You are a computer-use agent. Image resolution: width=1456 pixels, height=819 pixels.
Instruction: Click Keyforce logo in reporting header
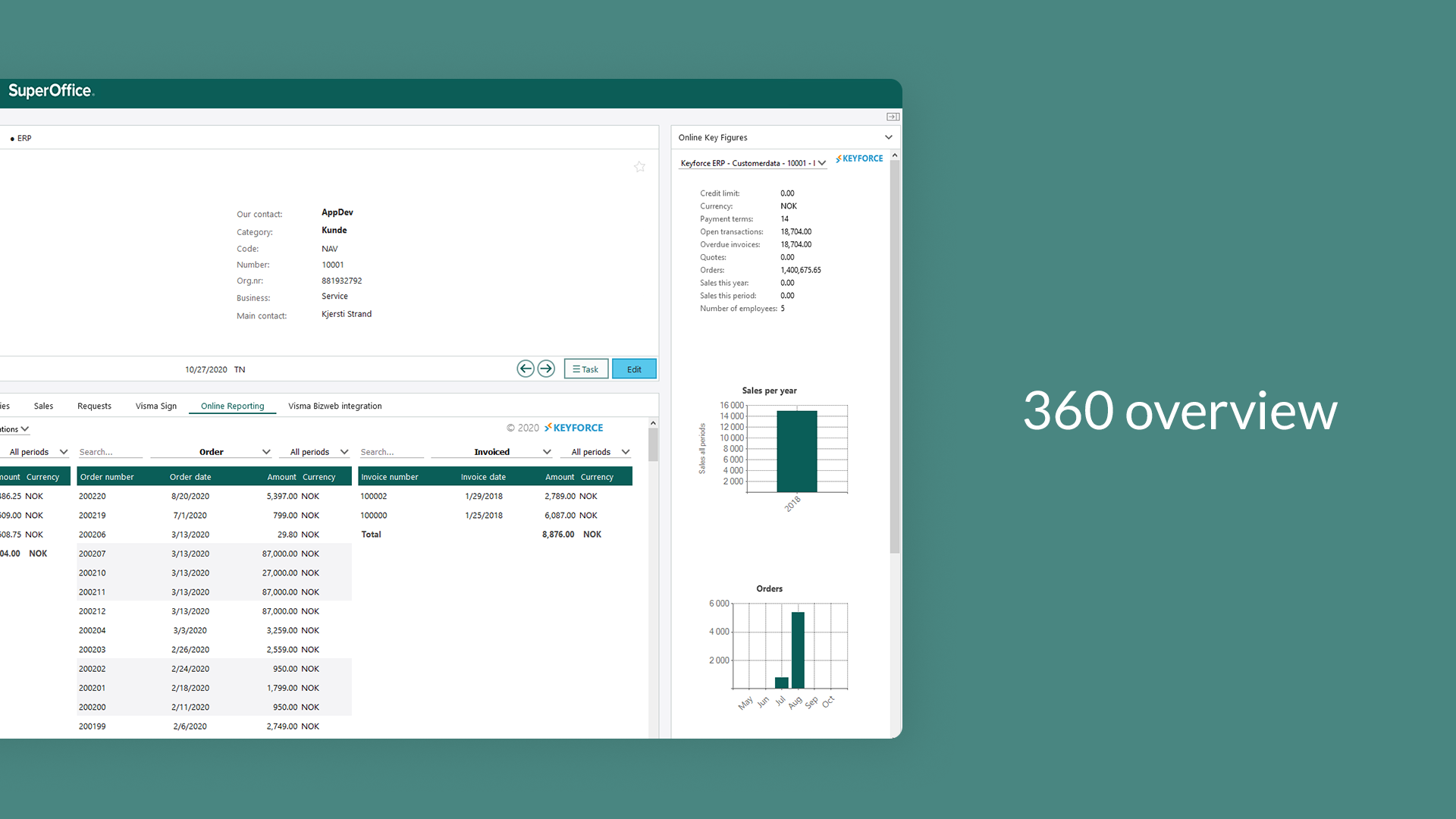(x=574, y=428)
